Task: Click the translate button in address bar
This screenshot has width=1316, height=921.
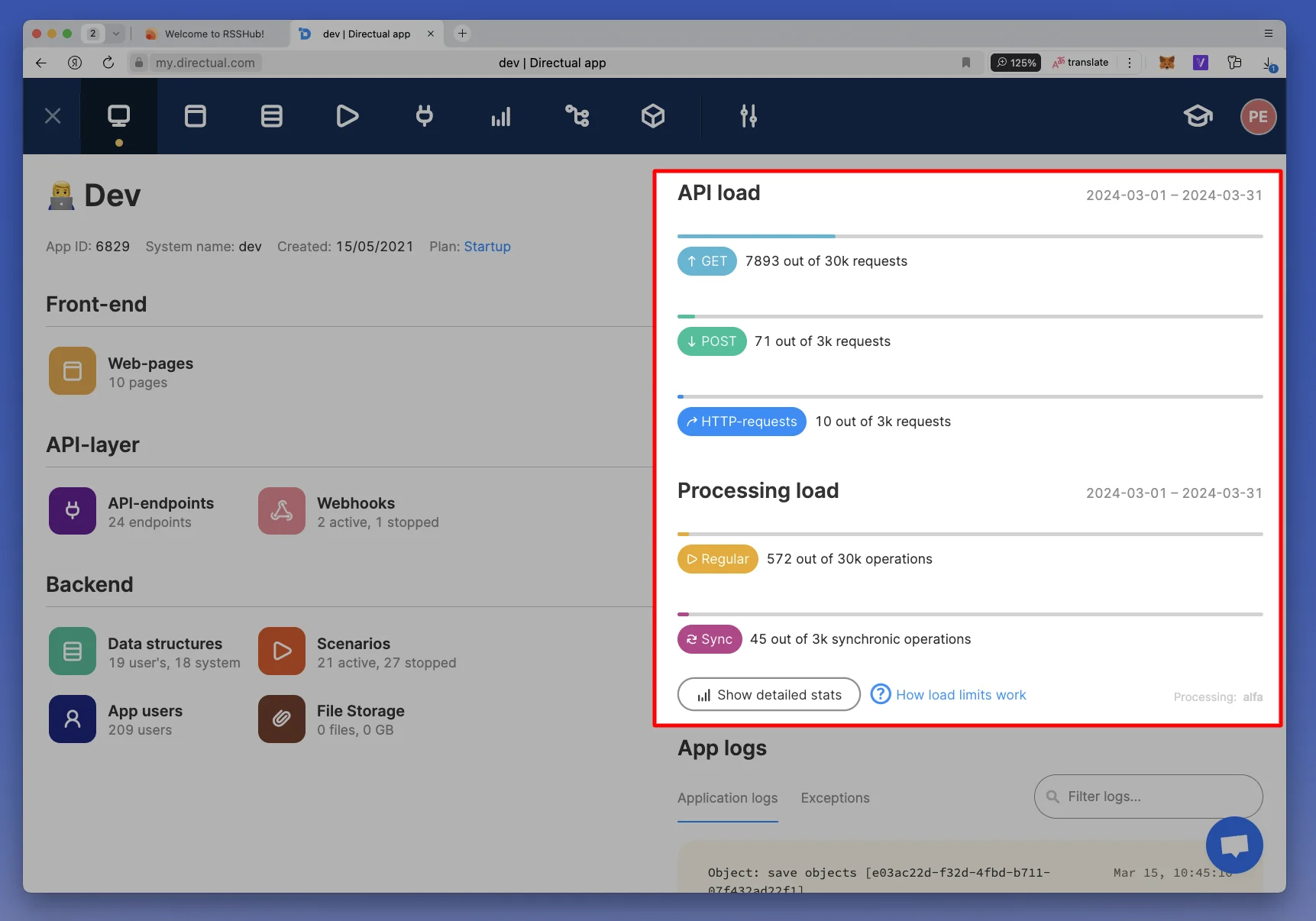Action: 1081,63
